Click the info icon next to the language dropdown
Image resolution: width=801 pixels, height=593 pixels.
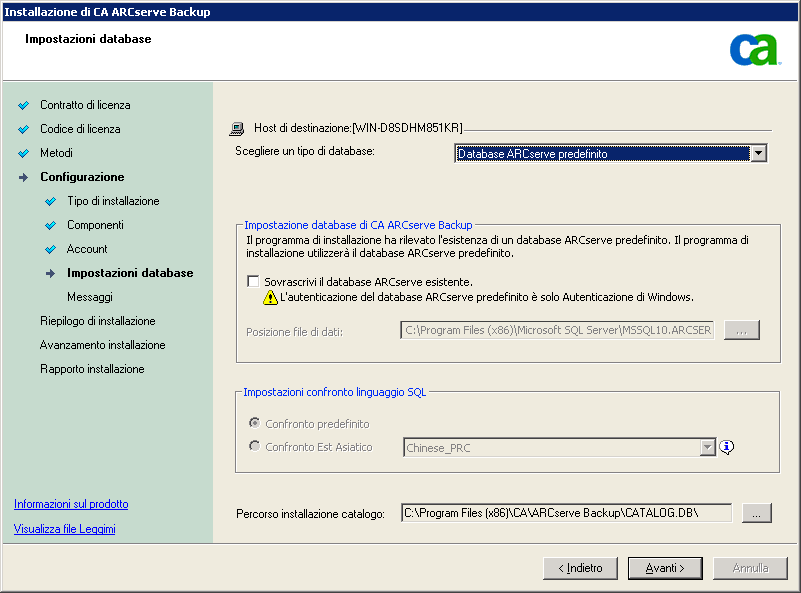pos(726,447)
